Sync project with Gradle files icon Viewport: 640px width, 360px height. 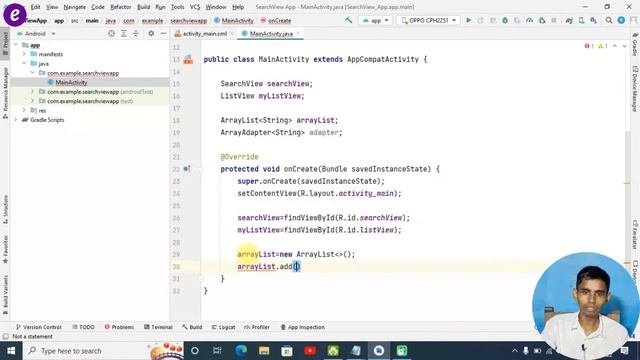coord(569,20)
